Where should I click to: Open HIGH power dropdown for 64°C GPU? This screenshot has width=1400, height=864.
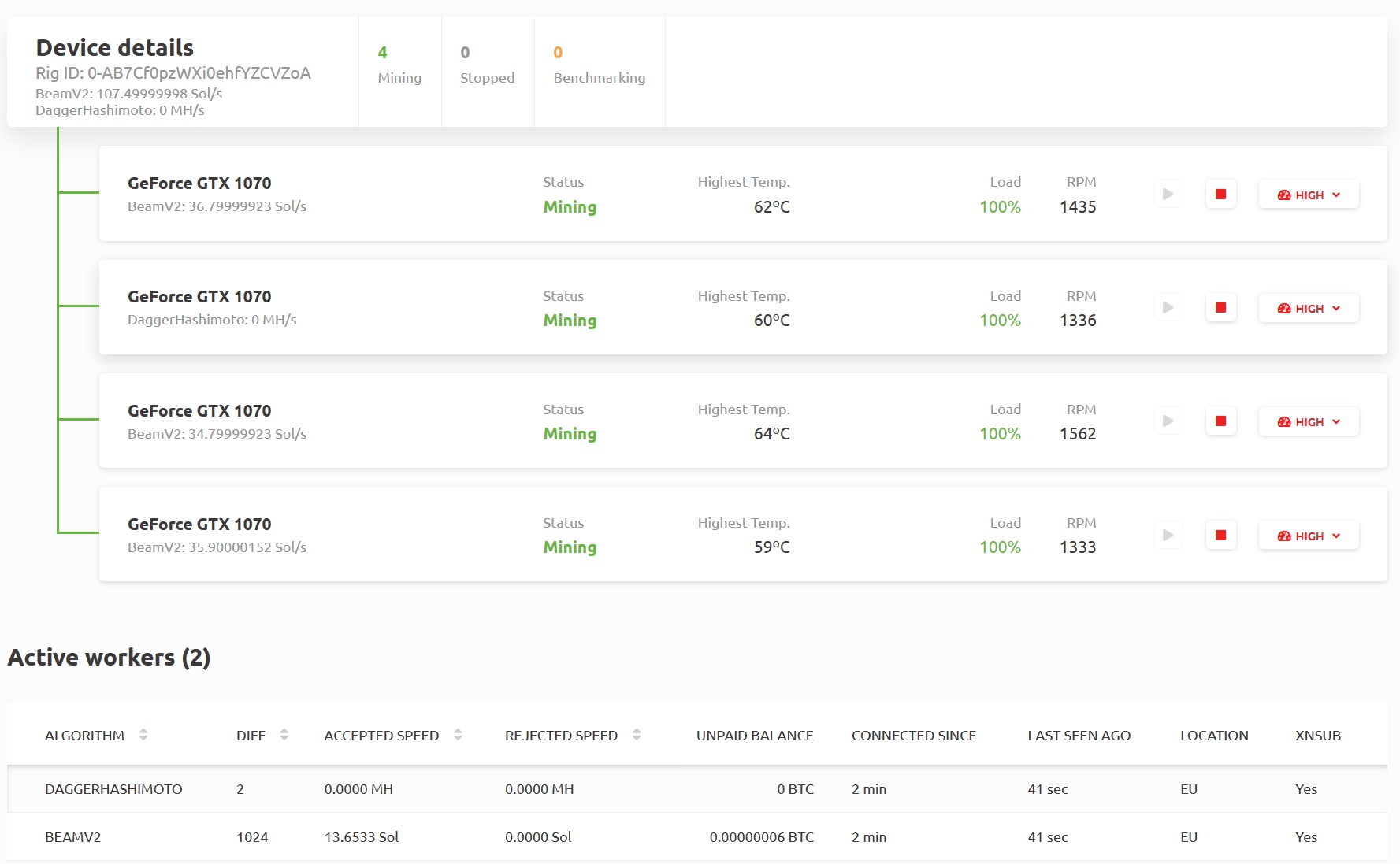[1308, 422]
